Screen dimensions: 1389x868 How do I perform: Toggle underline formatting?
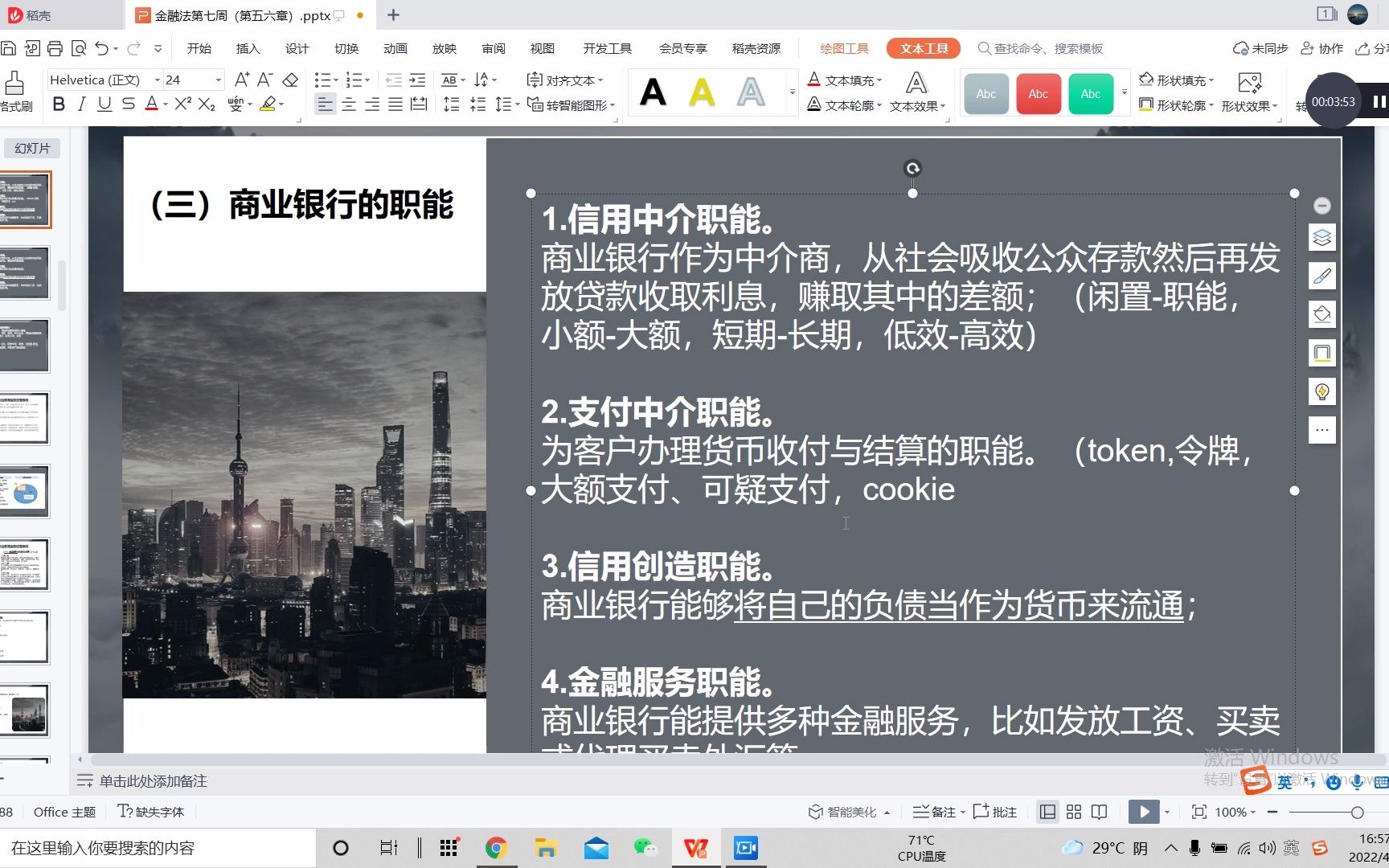click(x=104, y=104)
